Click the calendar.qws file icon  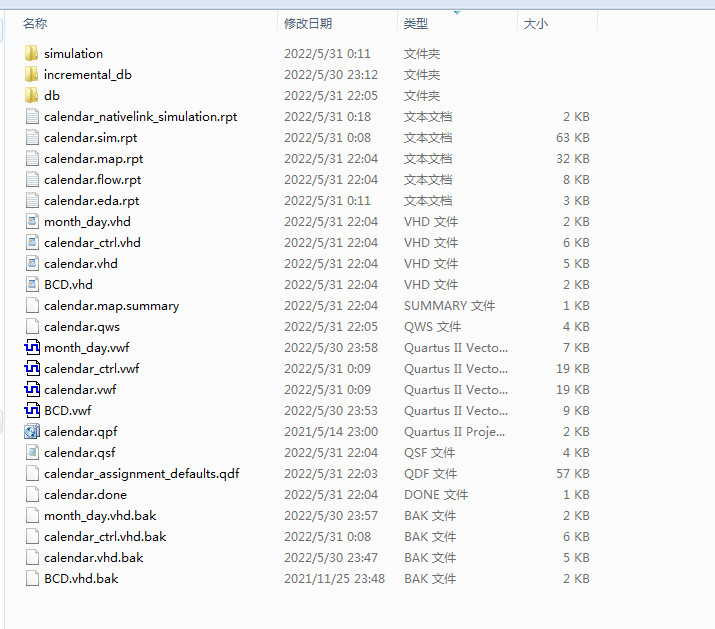32,326
